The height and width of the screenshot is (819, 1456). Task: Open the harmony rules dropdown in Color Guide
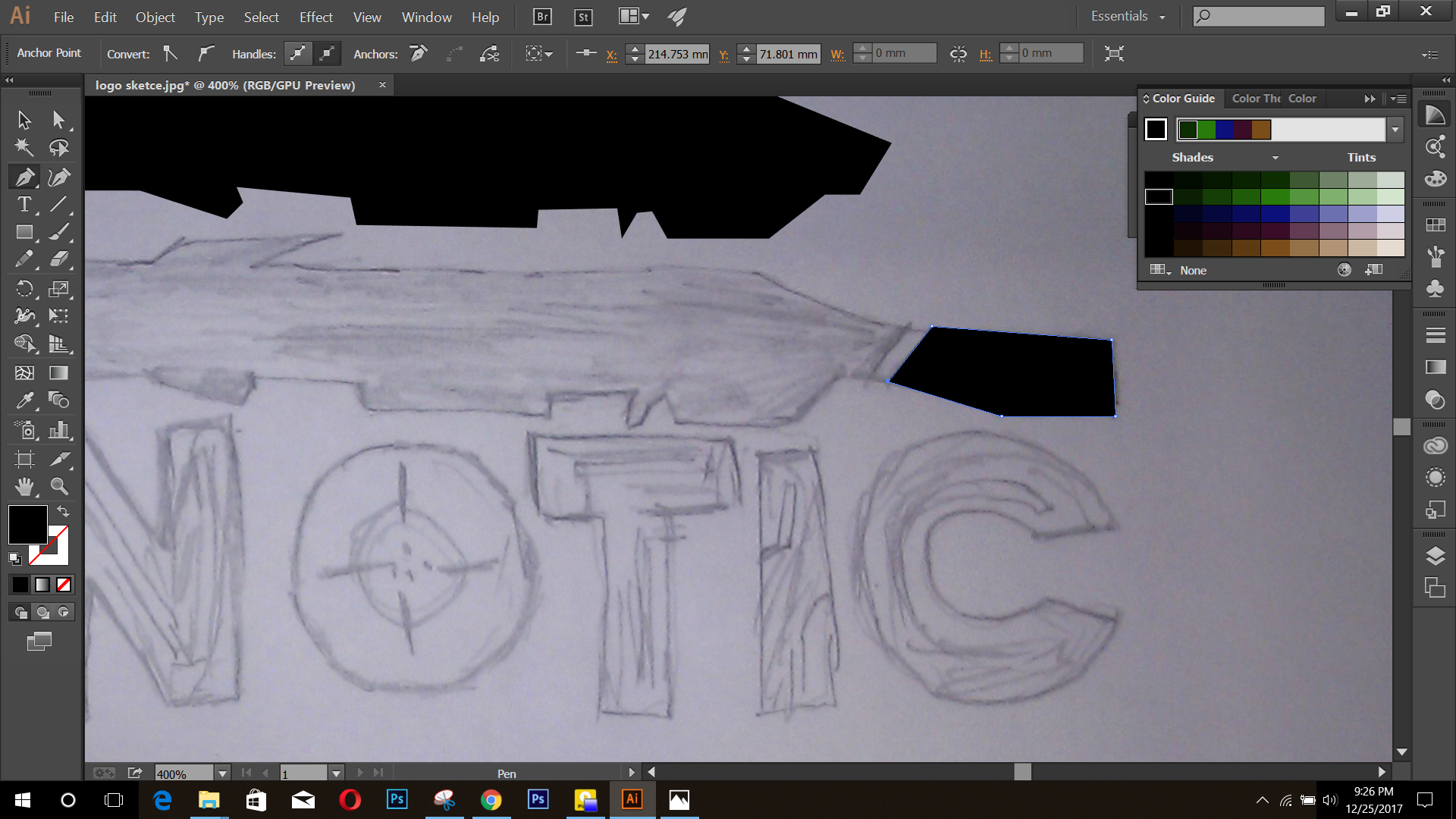point(1395,130)
